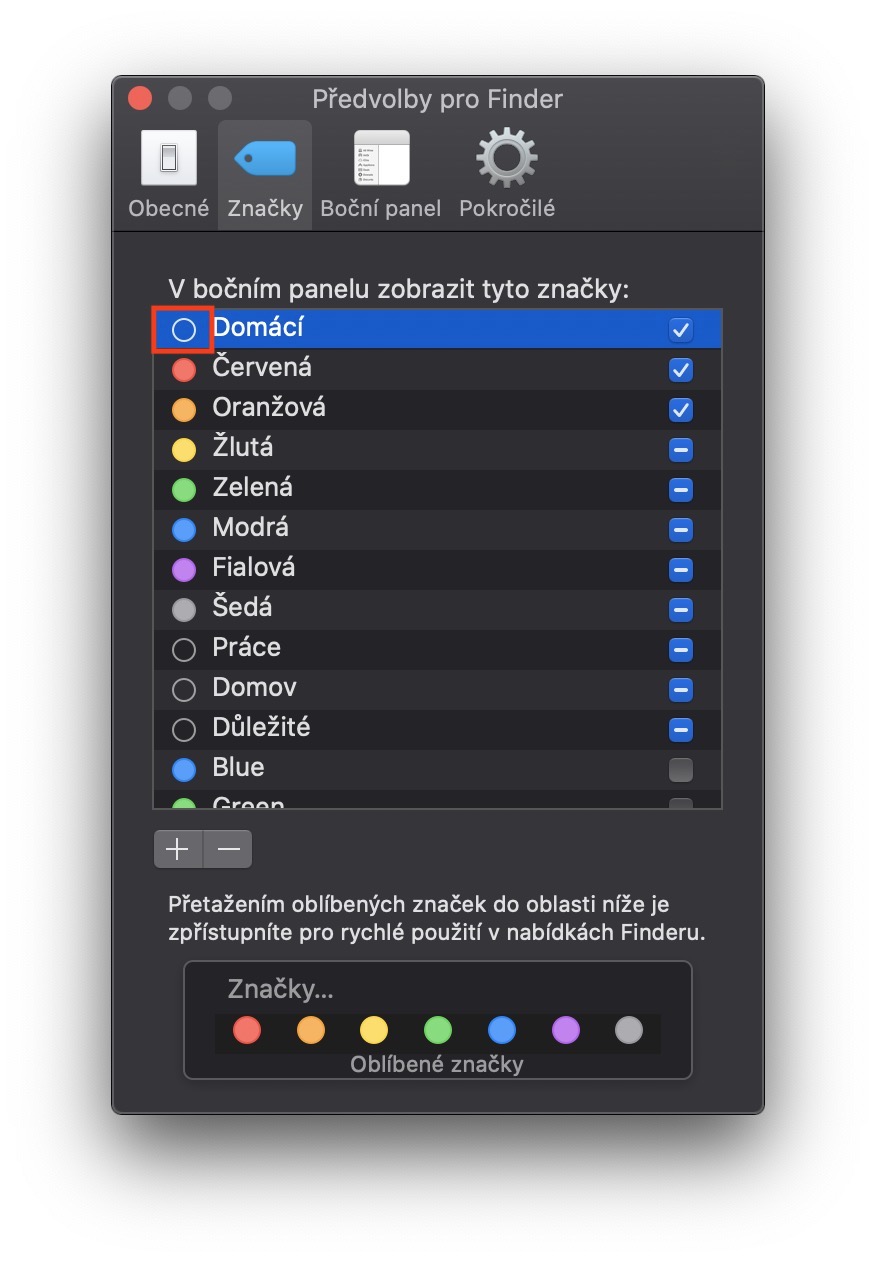Viewport: 876px width, 1262px height.
Task: Toggle the Důležité tag checkbox
Action: pos(681,730)
